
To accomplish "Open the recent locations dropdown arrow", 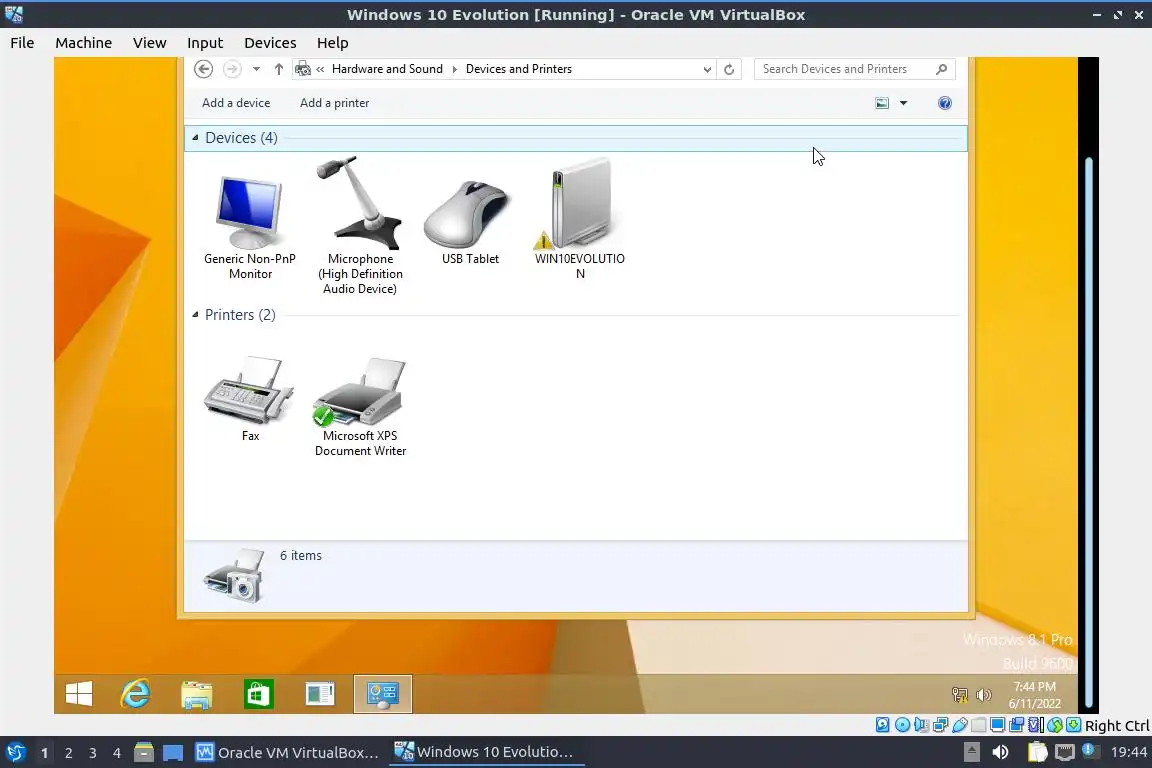I will click(256, 69).
